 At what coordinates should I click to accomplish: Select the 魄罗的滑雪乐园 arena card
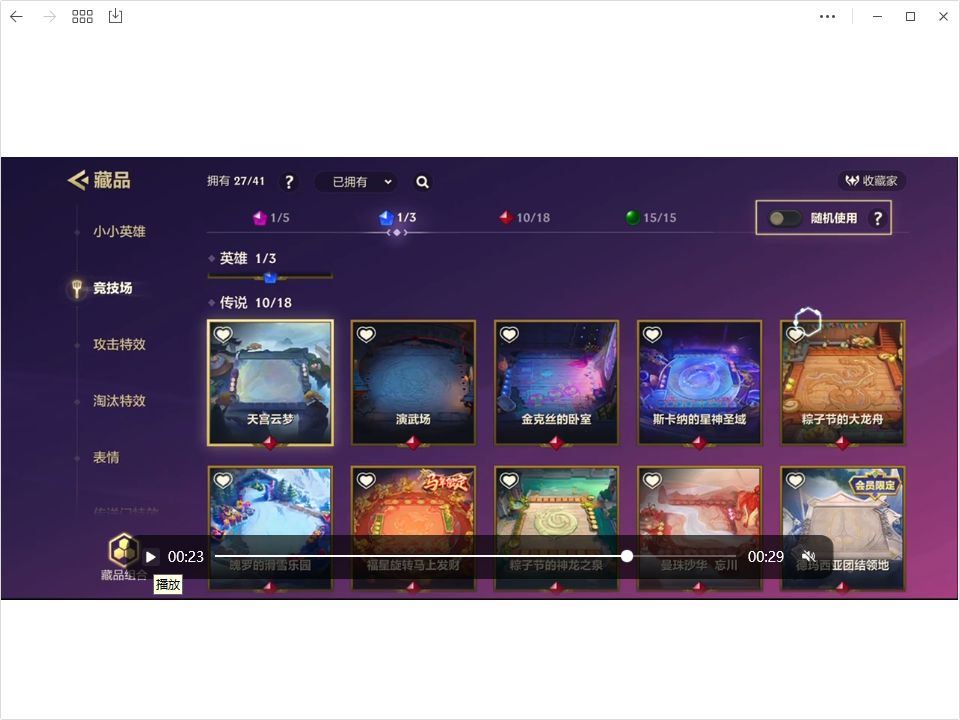(271, 528)
